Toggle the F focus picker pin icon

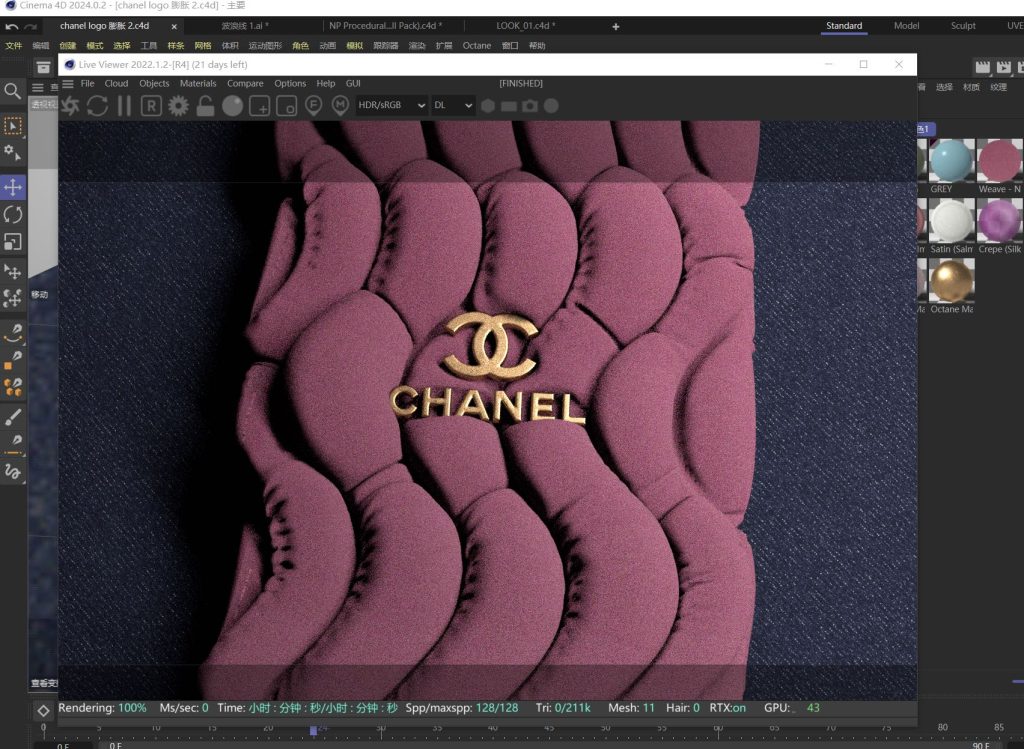coord(313,106)
